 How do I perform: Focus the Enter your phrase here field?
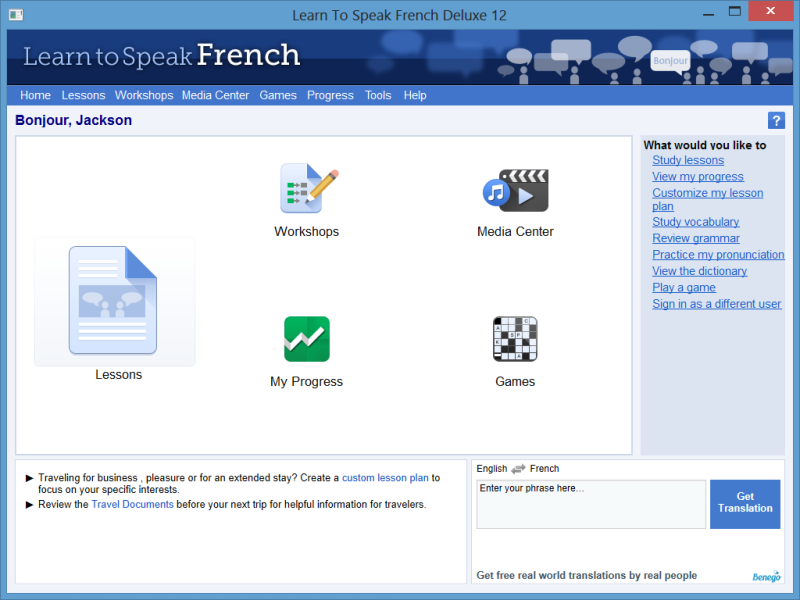tap(591, 504)
